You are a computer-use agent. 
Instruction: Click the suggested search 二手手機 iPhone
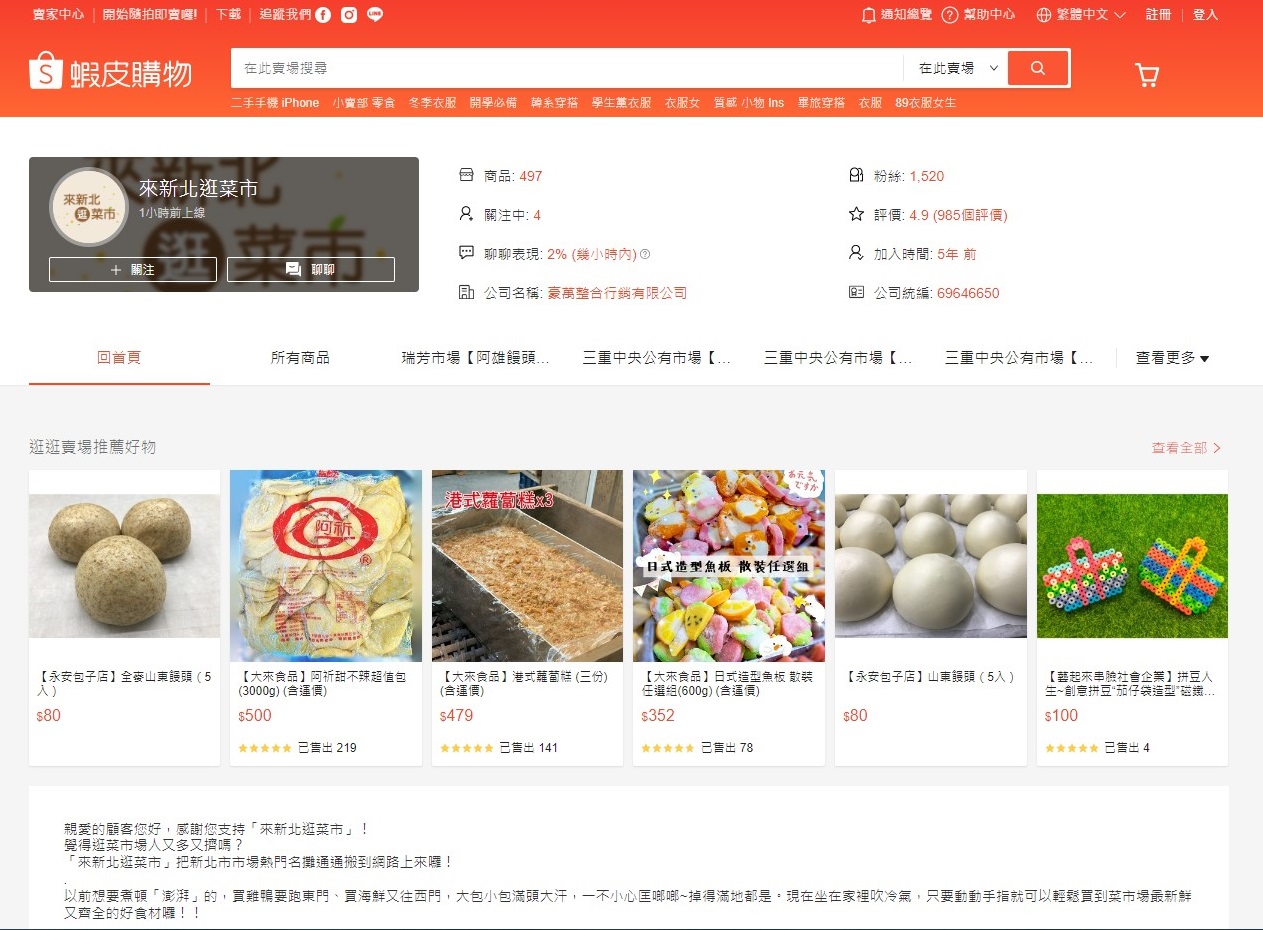275,103
